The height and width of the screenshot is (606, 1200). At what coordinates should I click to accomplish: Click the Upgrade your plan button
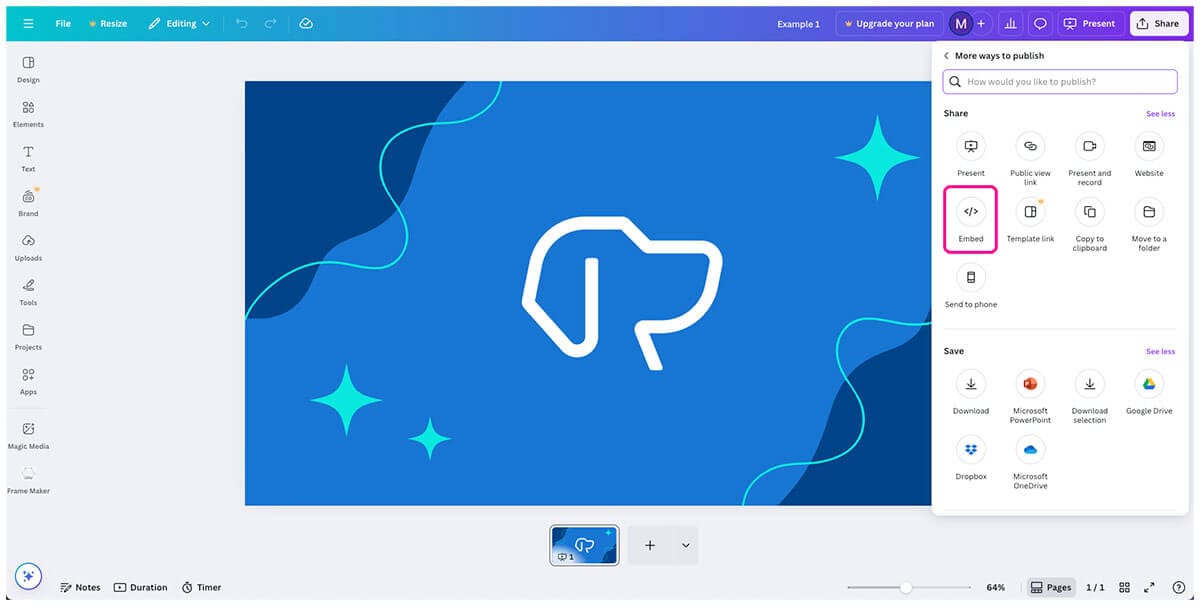889,23
